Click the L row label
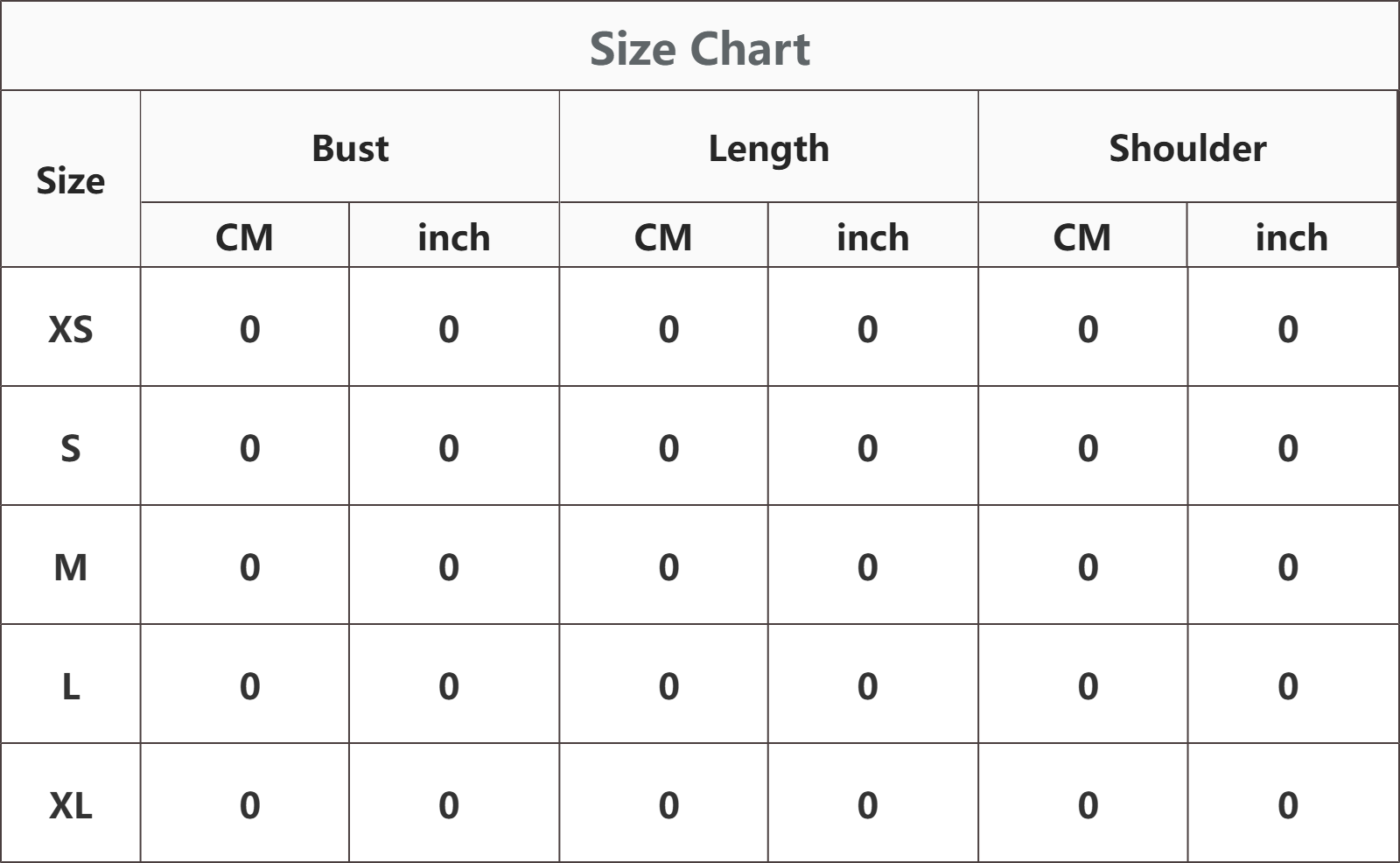Image resolution: width=1400 pixels, height=863 pixels. pyautogui.click(x=70, y=684)
